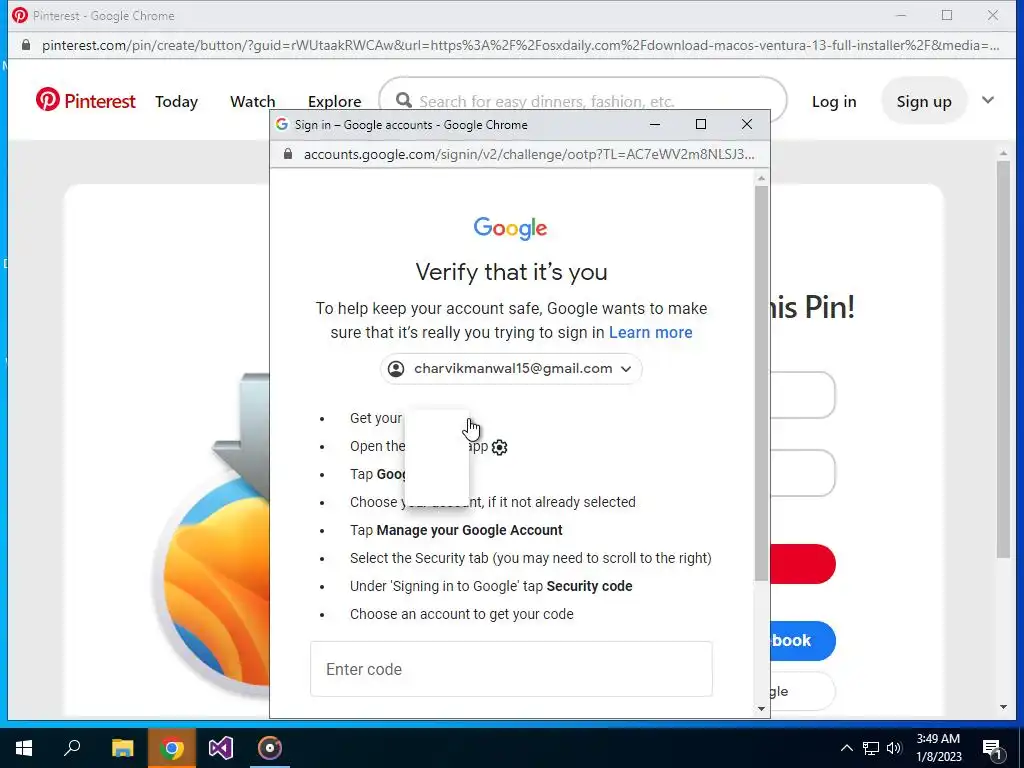Click the Google logo in sign-in window
The height and width of the screenshot is (768, 1024).
[x=511, y=228]
